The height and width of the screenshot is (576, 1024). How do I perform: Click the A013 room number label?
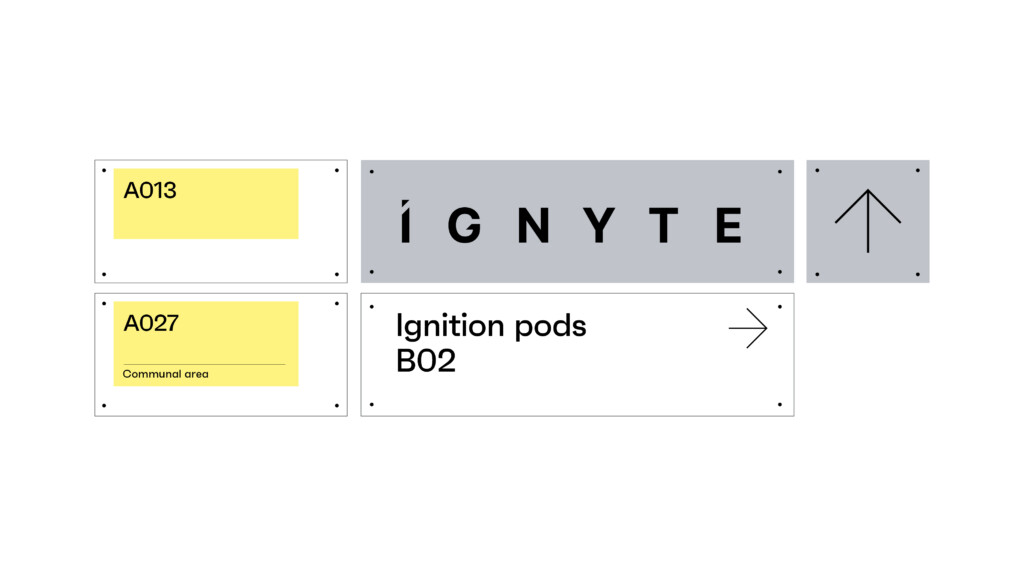[150, 190]
